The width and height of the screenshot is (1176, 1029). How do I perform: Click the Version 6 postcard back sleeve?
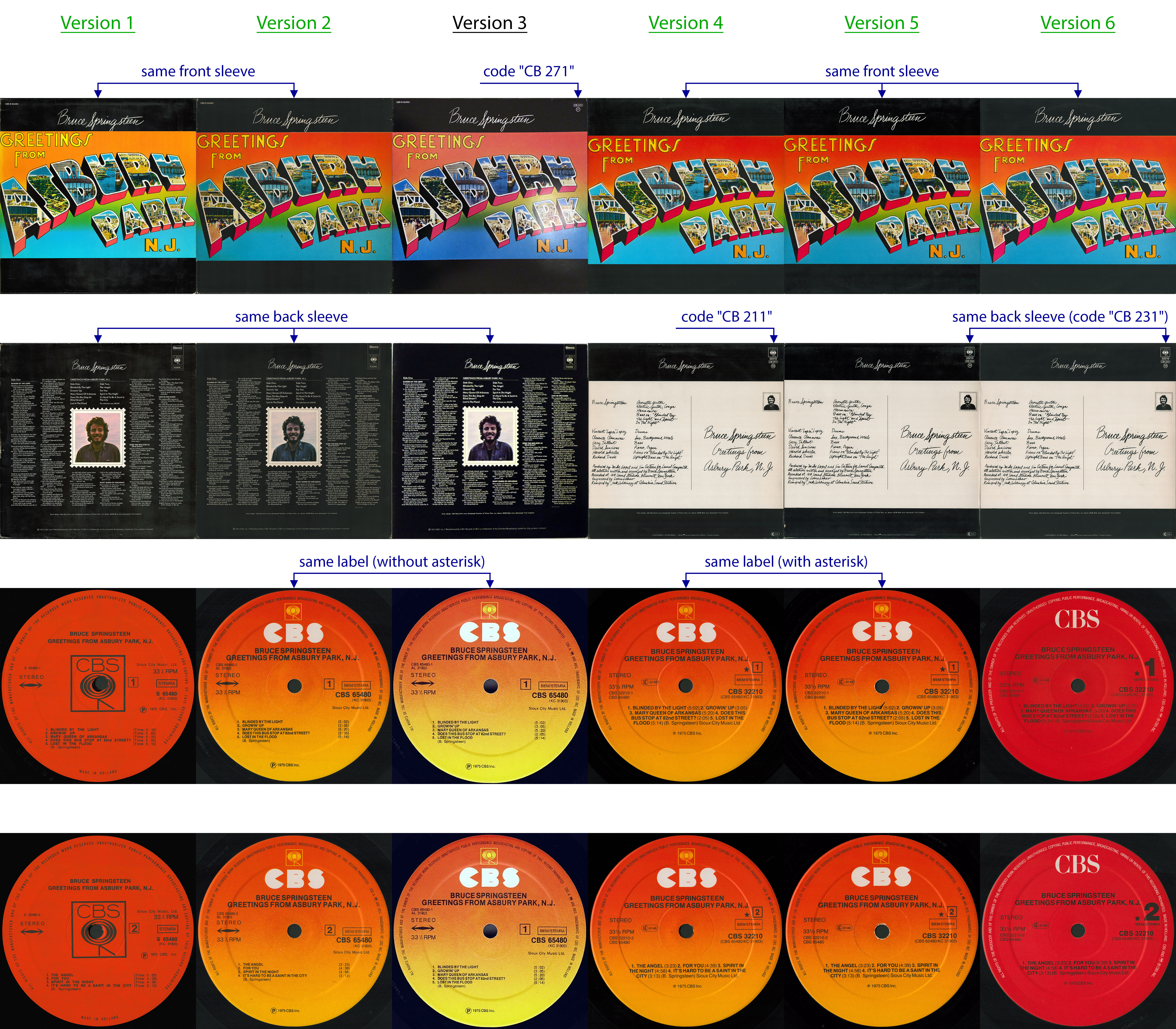click(x=1078, y=441)
